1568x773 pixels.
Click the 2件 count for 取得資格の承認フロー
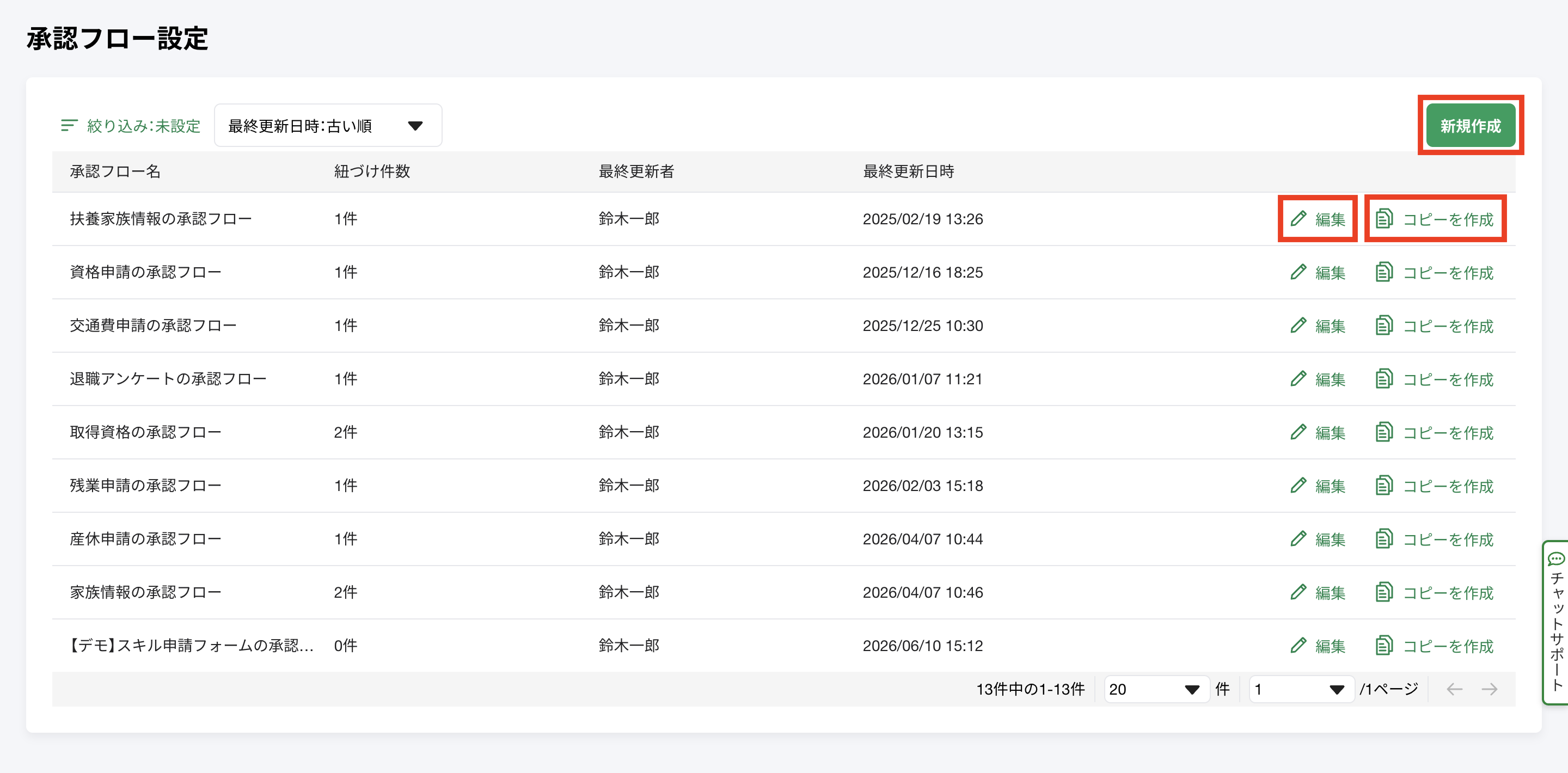click(x=346, y=432)
